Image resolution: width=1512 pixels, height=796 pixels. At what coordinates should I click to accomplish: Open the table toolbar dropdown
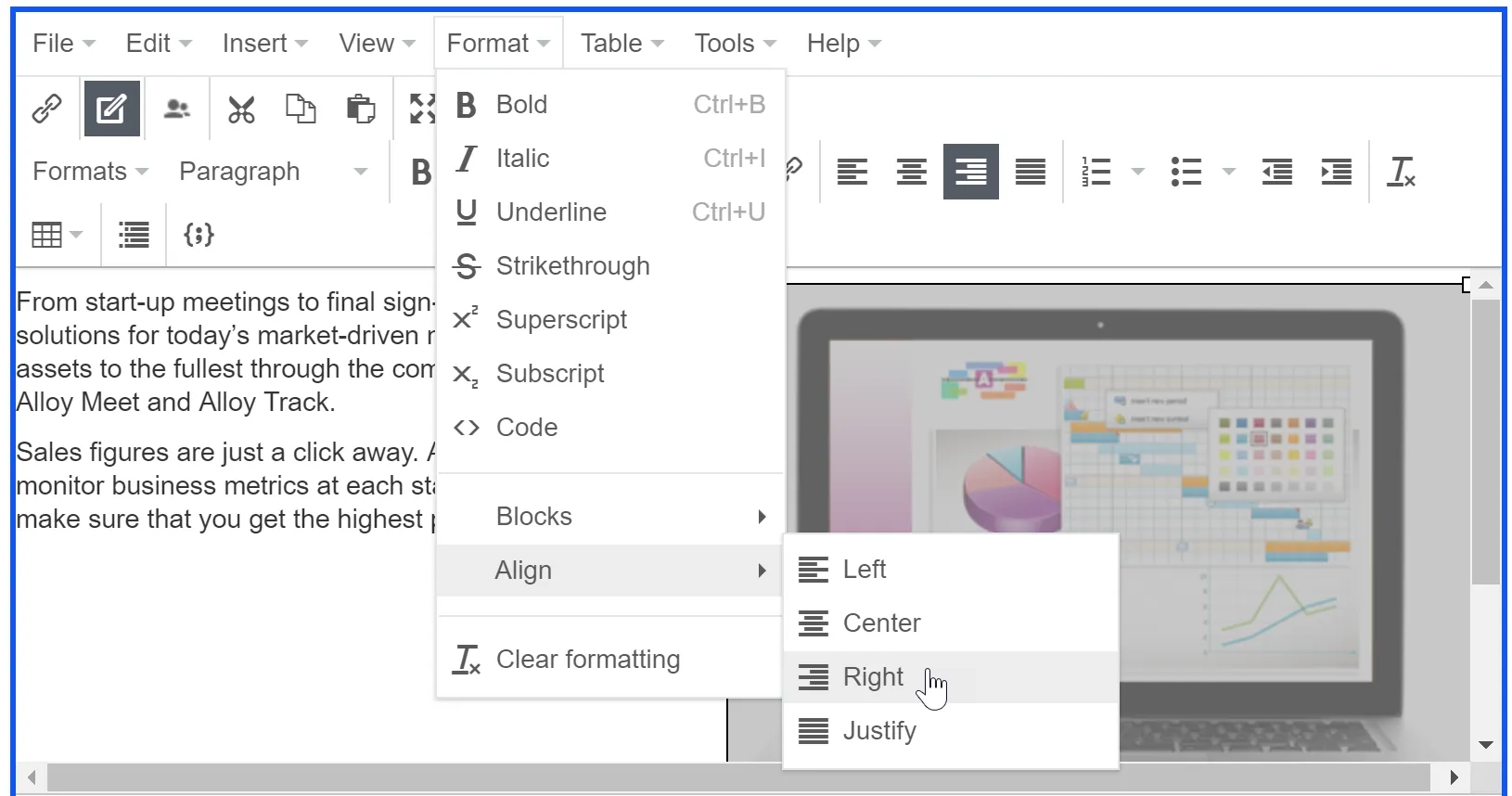pyautogui.click(x=57, y=235)
